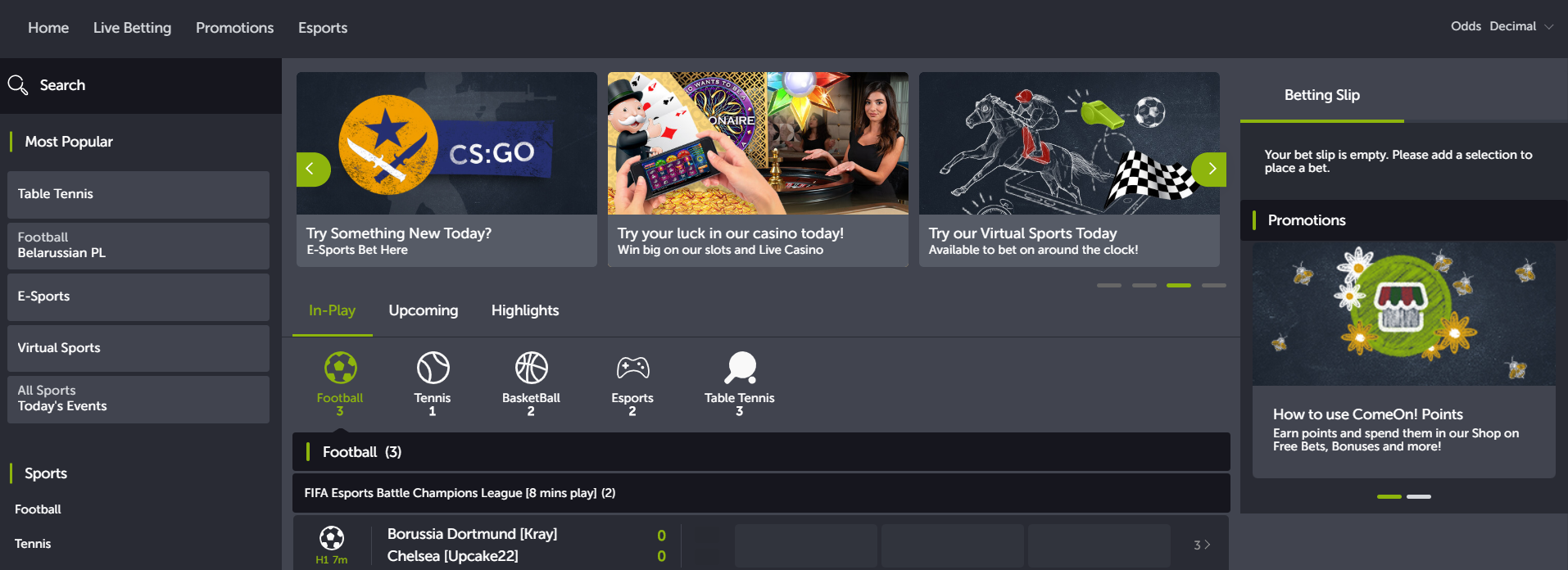Screen dimensions: 1568x570
Task: Jump to the last carousel page indicator
Action: coord(1213,285)
